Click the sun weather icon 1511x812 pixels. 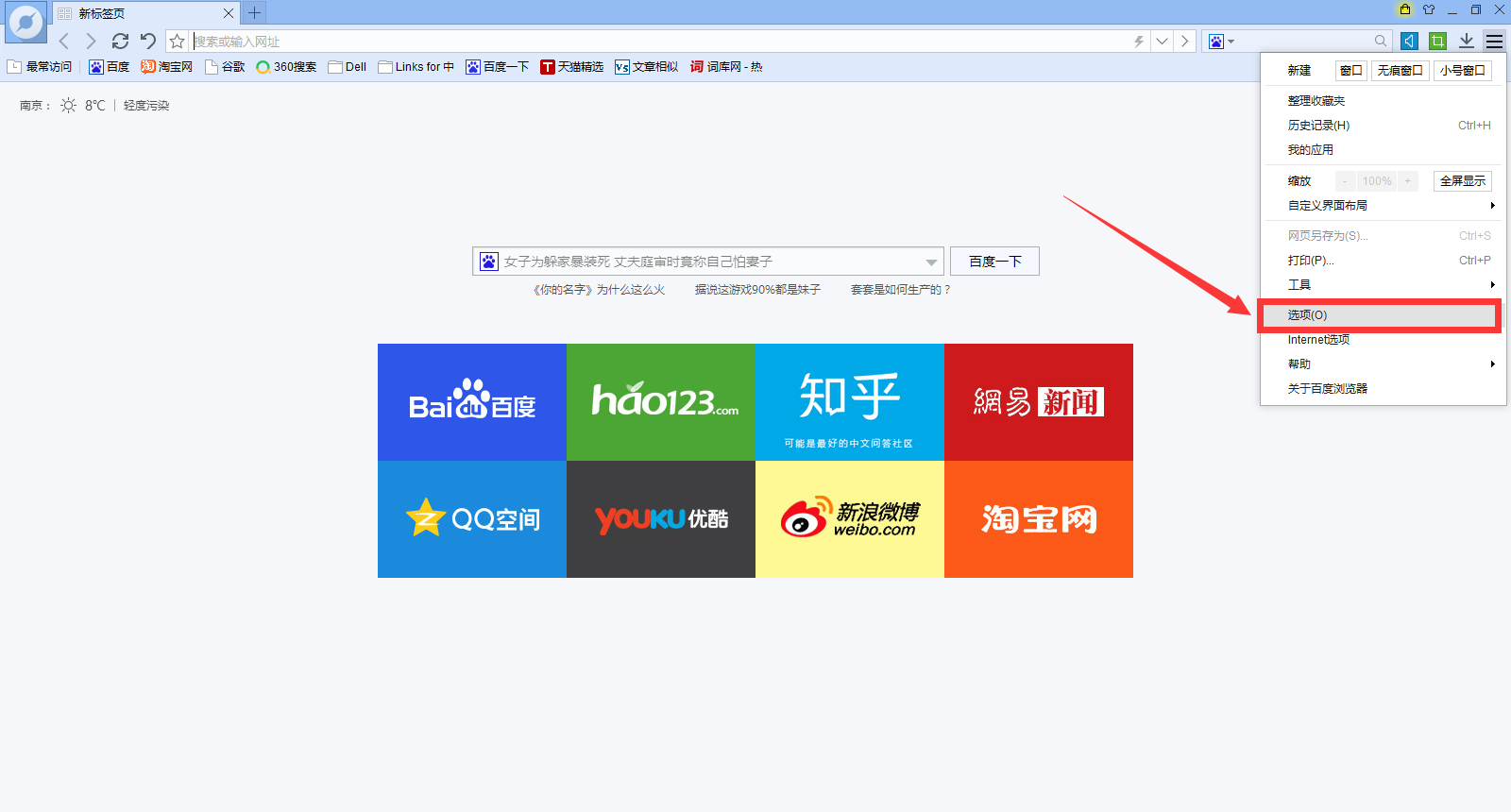[69, 106]
